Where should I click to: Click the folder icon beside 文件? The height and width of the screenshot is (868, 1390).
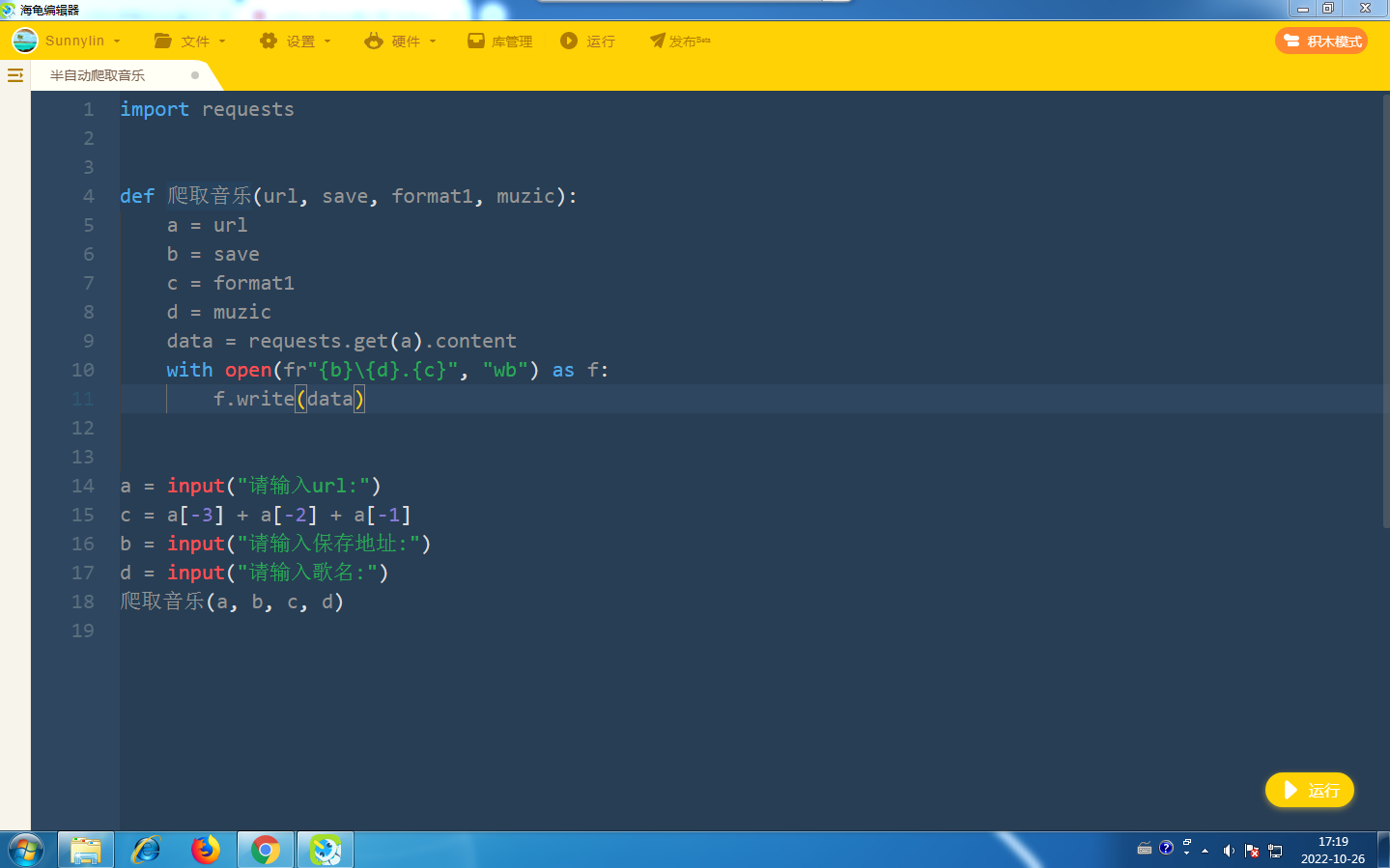tap(163, 41)
